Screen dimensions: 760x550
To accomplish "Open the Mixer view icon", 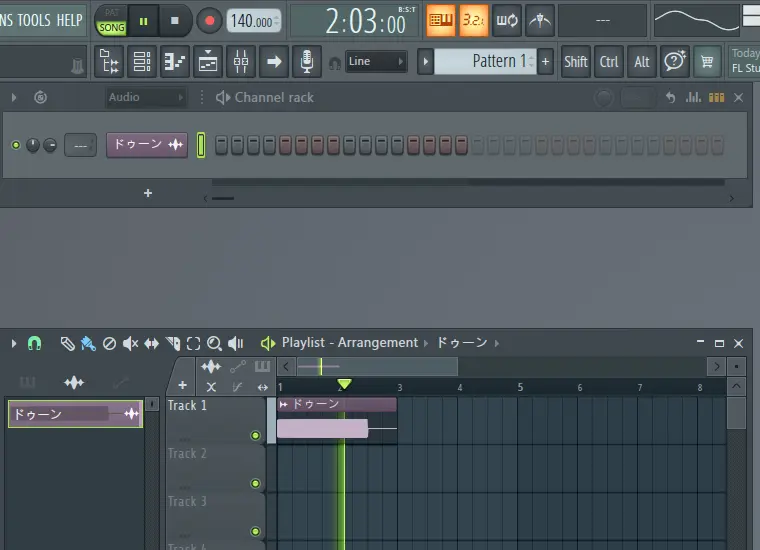I will (241, 62).
